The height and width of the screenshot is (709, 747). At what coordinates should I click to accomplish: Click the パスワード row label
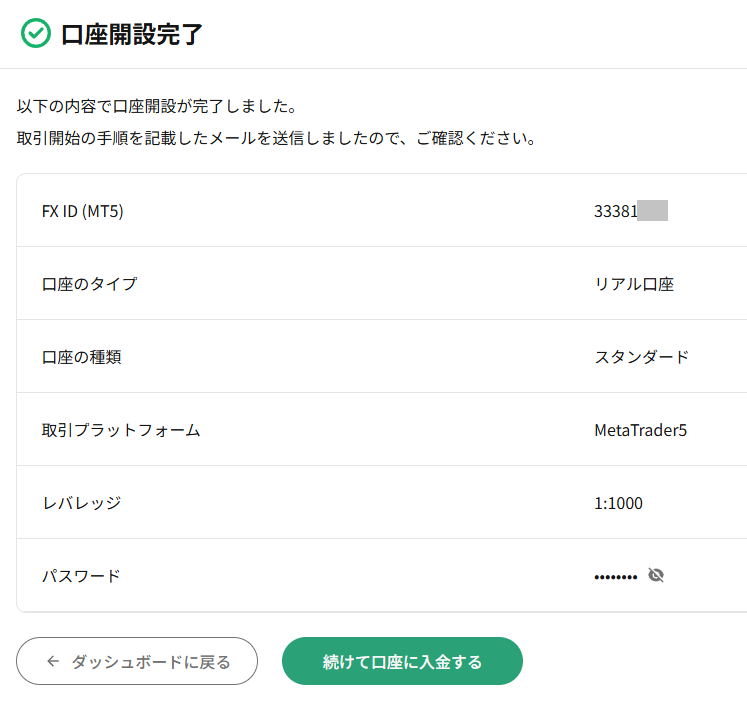click(81, 576)
